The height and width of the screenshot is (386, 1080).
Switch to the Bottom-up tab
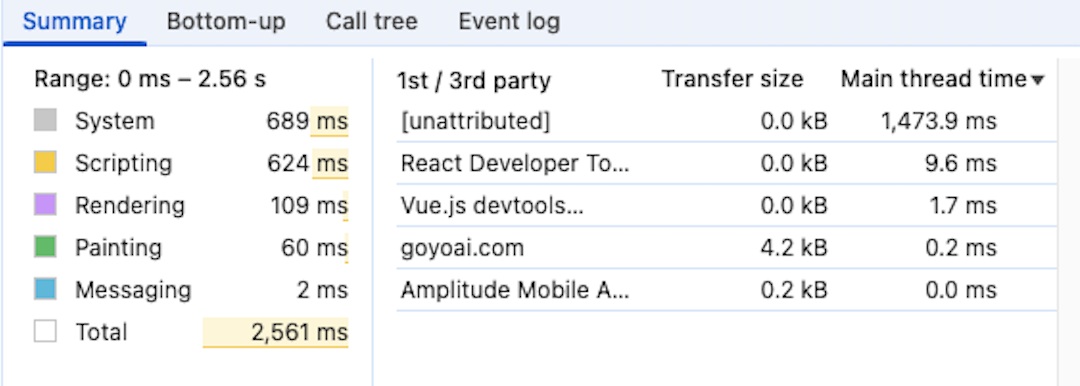coord(226,22)
